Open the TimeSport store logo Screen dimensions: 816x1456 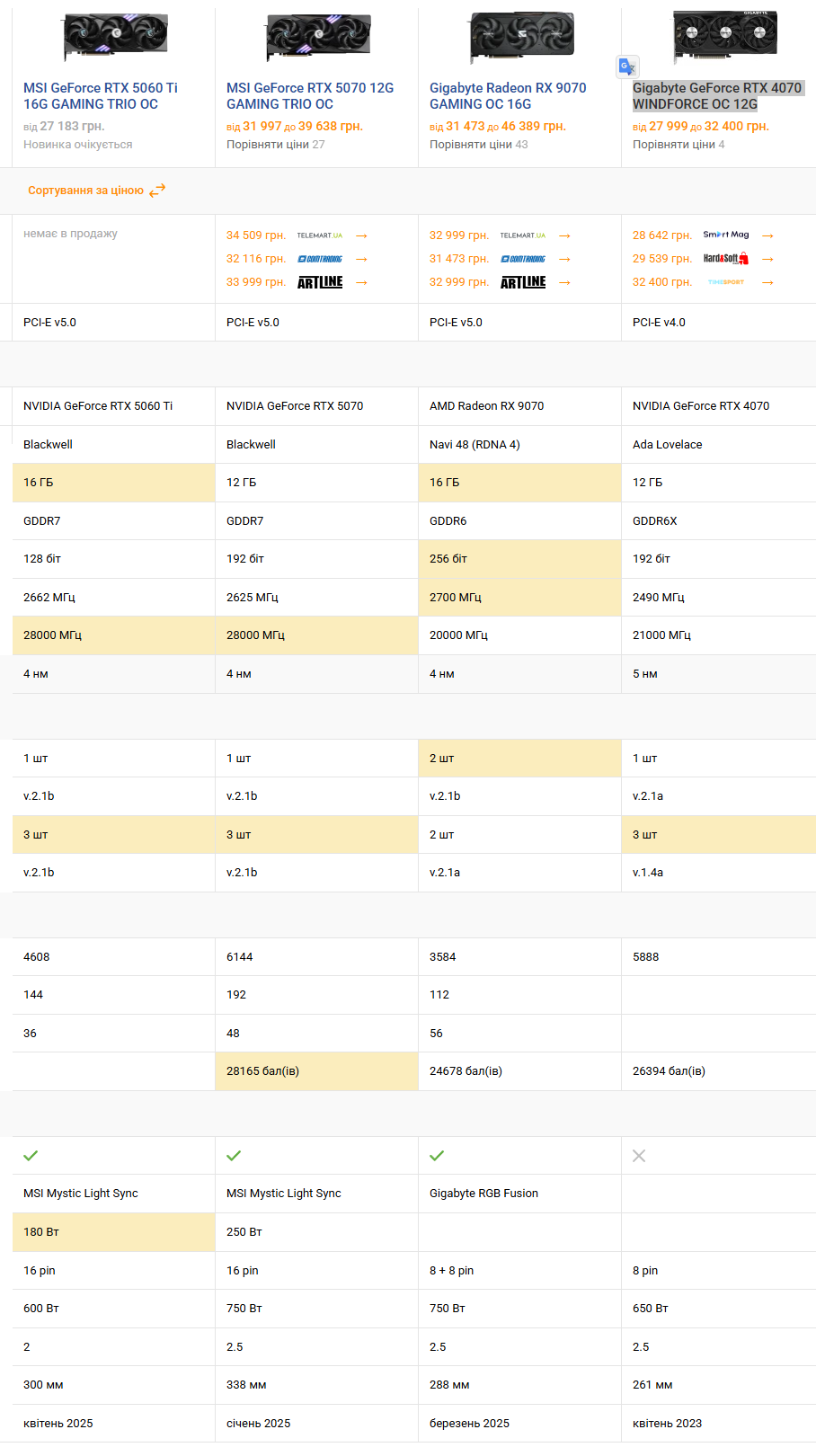(x=726, y=282)
